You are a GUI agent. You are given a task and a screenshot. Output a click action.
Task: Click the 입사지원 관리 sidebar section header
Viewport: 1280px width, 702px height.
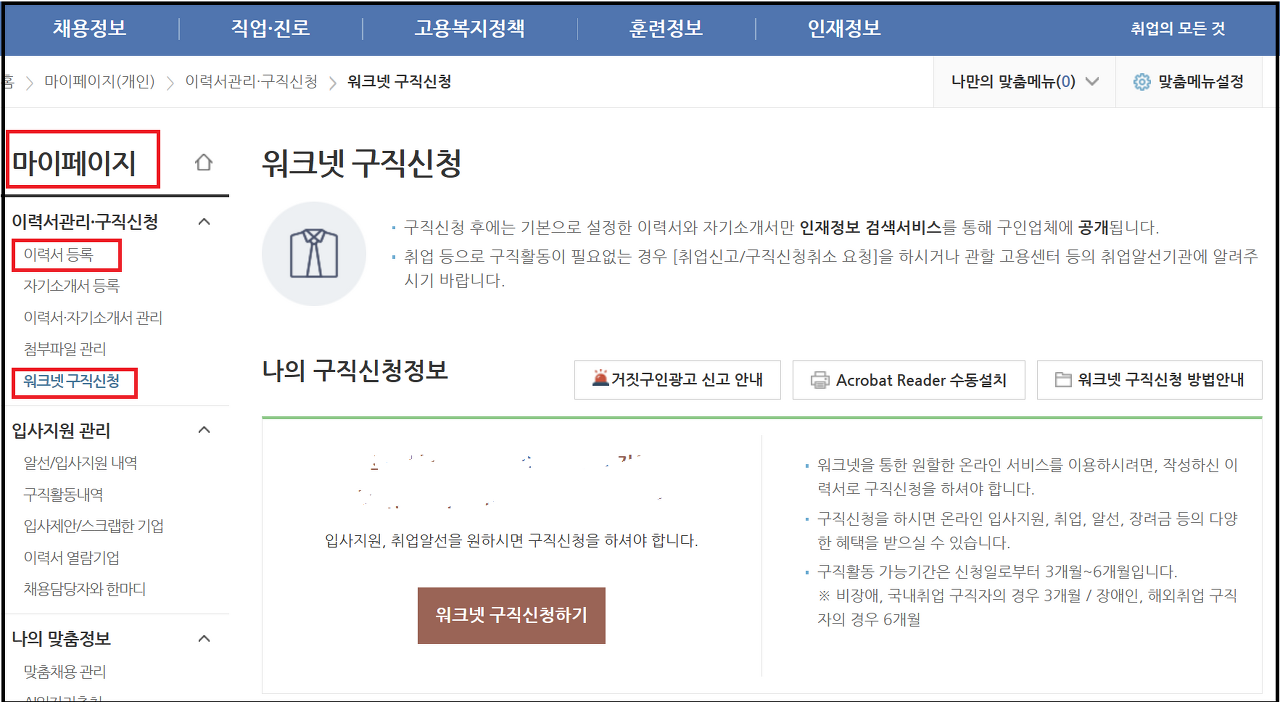[61, 430]
